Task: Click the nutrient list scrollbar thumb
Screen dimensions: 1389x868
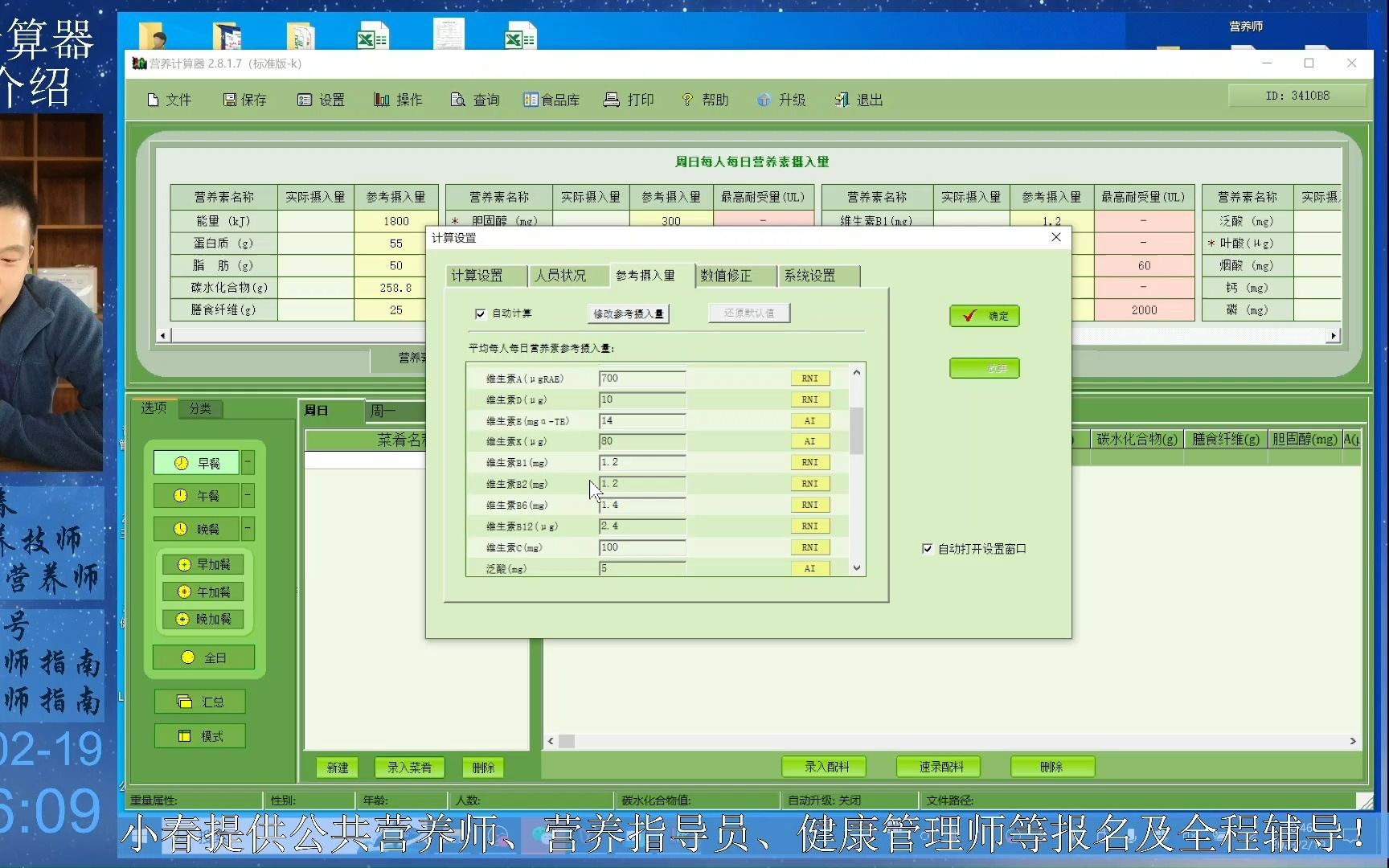Action: coord(857,431)
